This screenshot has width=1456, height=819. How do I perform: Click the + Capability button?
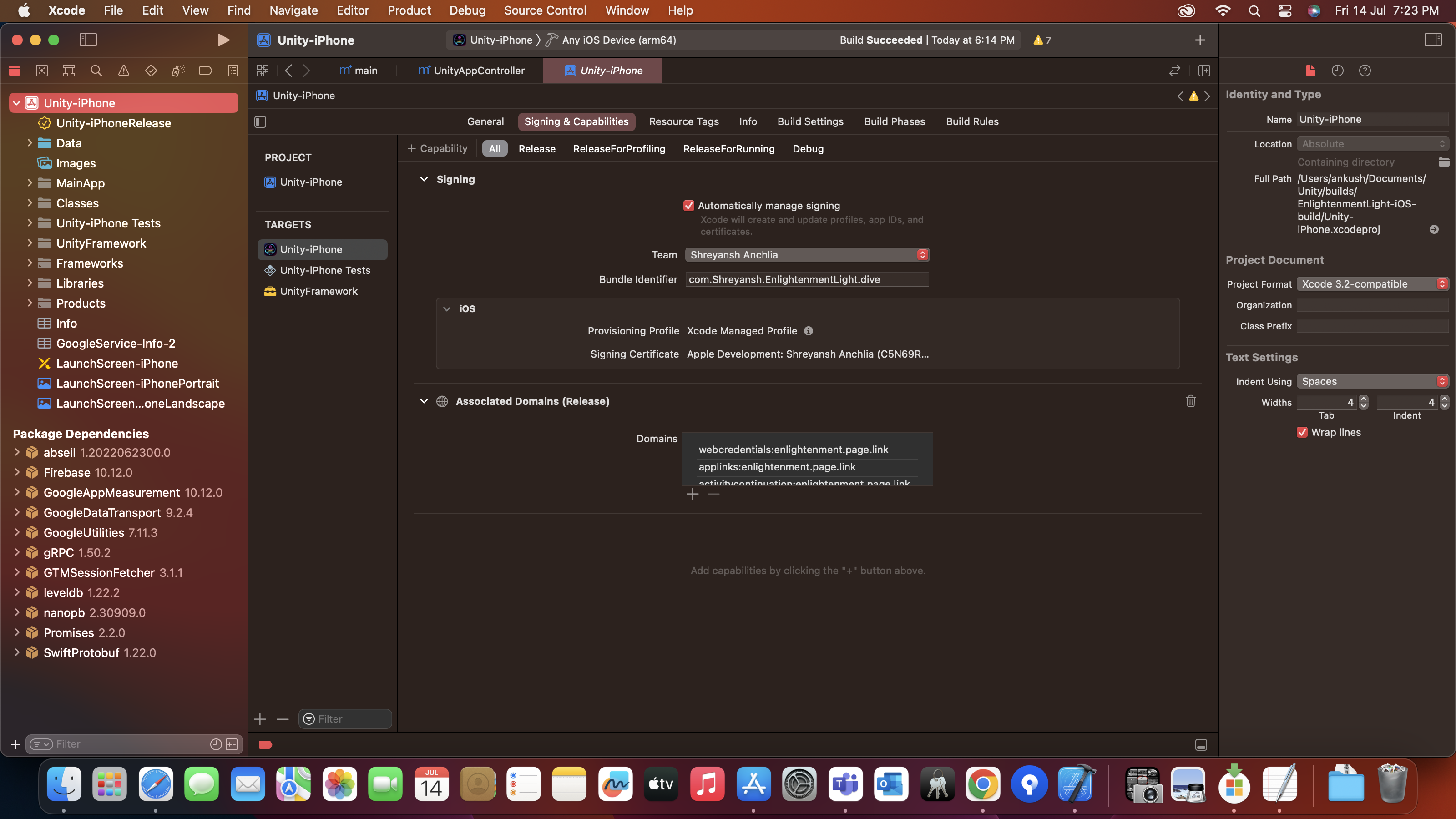pos(437,149)
